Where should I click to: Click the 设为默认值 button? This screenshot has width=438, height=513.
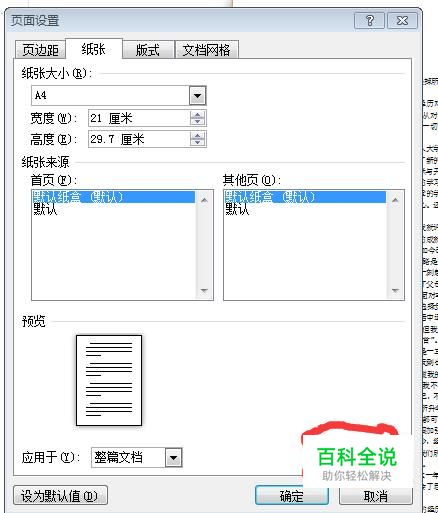[60, 495]
